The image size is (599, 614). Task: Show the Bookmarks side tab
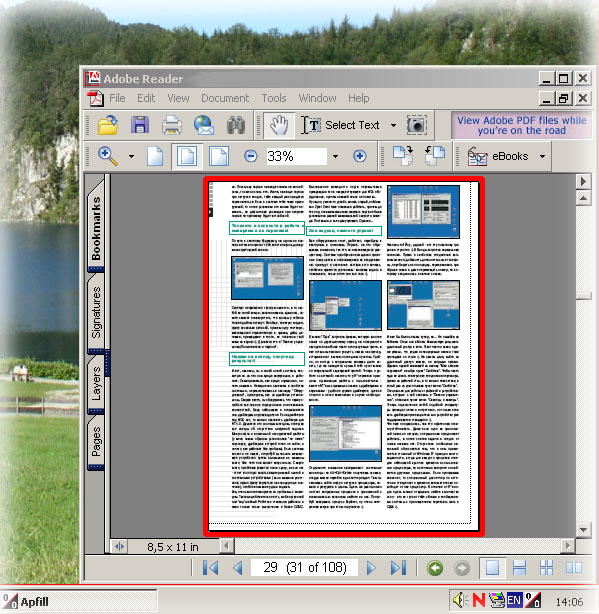(96, 228)
